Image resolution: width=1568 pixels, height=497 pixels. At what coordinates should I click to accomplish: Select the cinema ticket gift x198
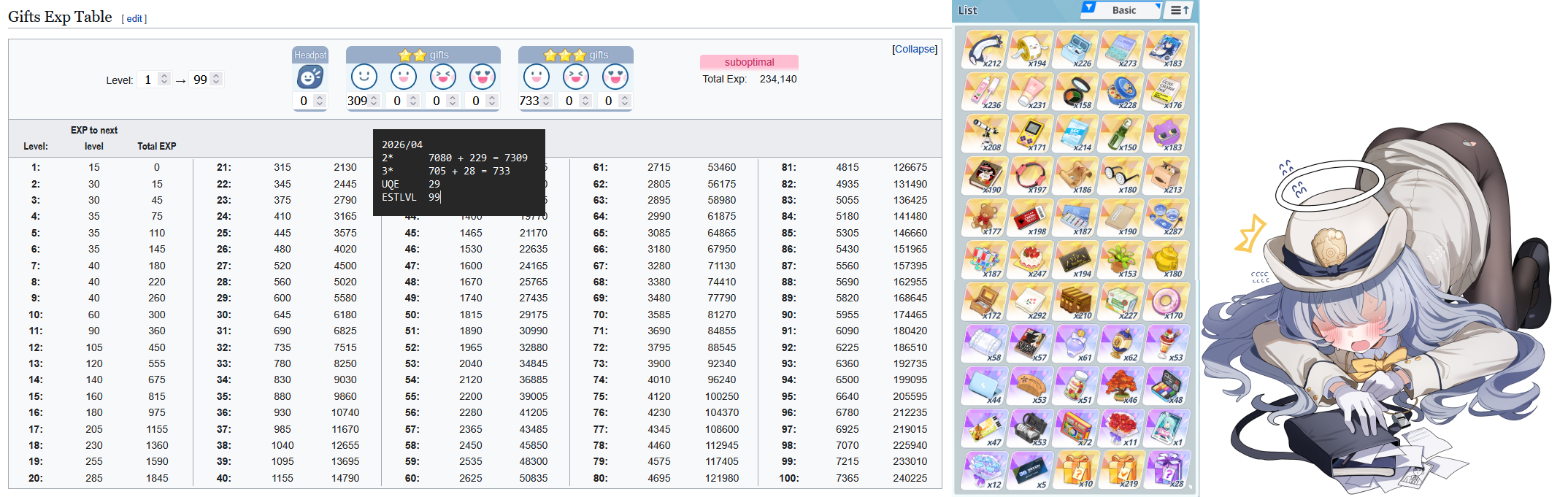click(x=1030, y=218)
